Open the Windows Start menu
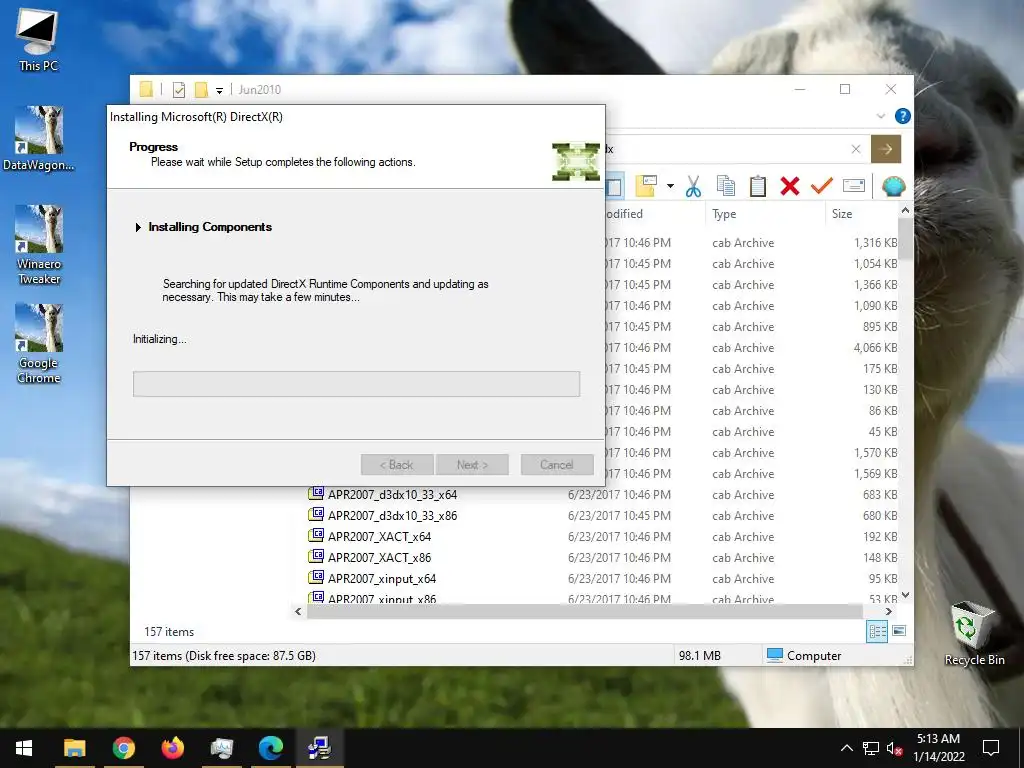The width and height of the screenshot is (1024, 768). (24, 748)
